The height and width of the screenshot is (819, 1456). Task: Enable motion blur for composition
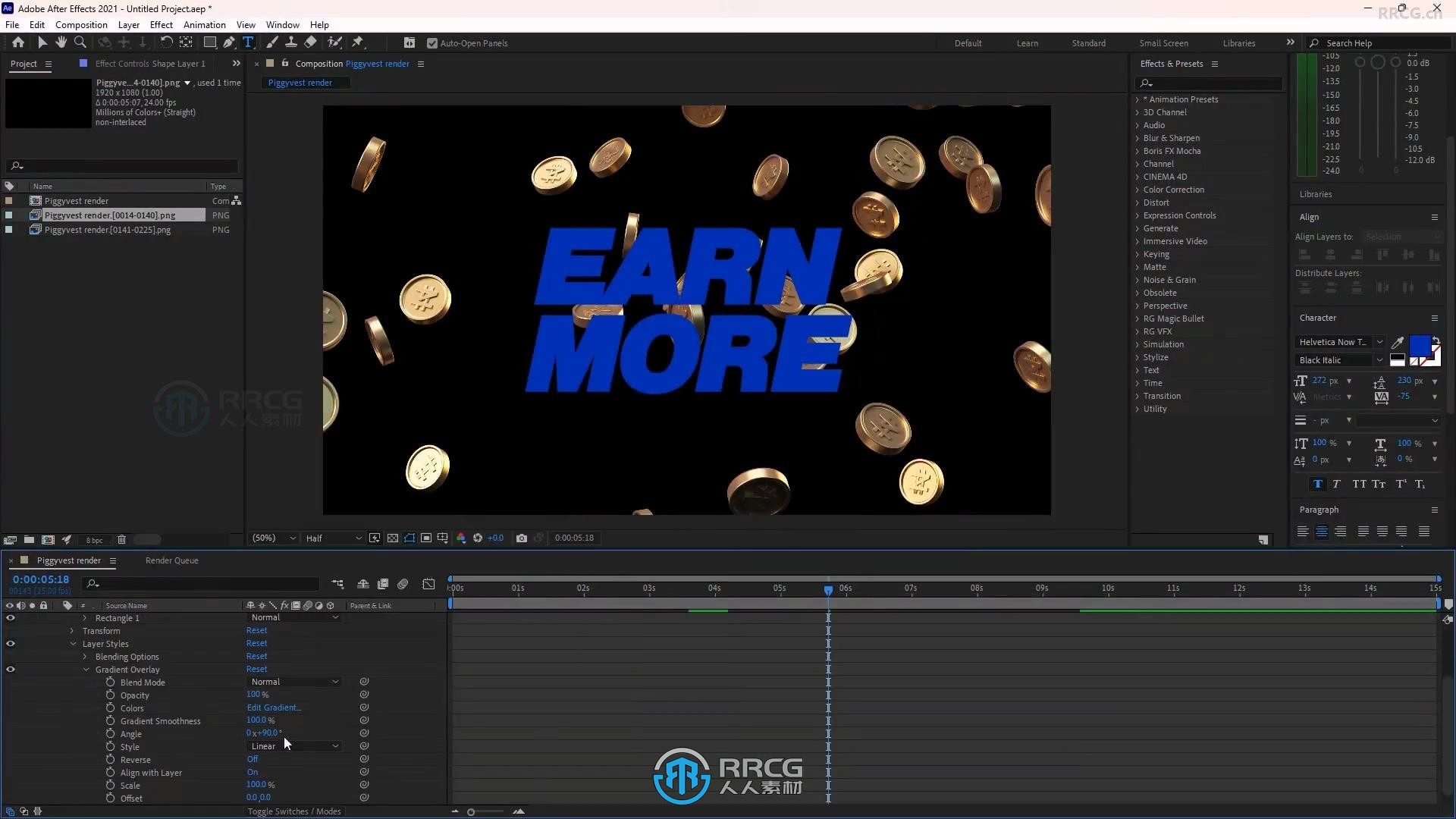pos(403,584)
